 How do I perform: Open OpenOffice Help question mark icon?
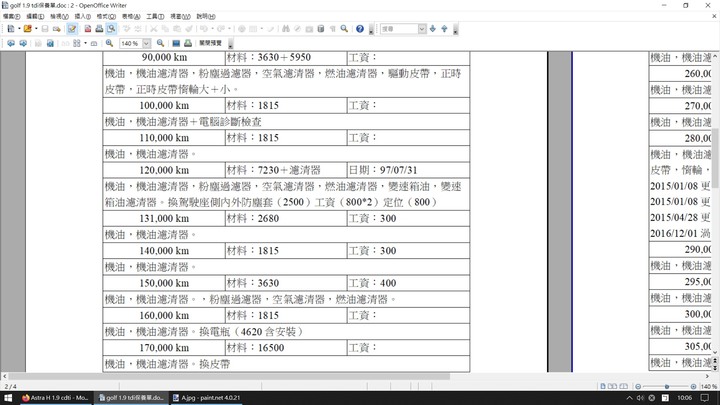pos(360,29)
